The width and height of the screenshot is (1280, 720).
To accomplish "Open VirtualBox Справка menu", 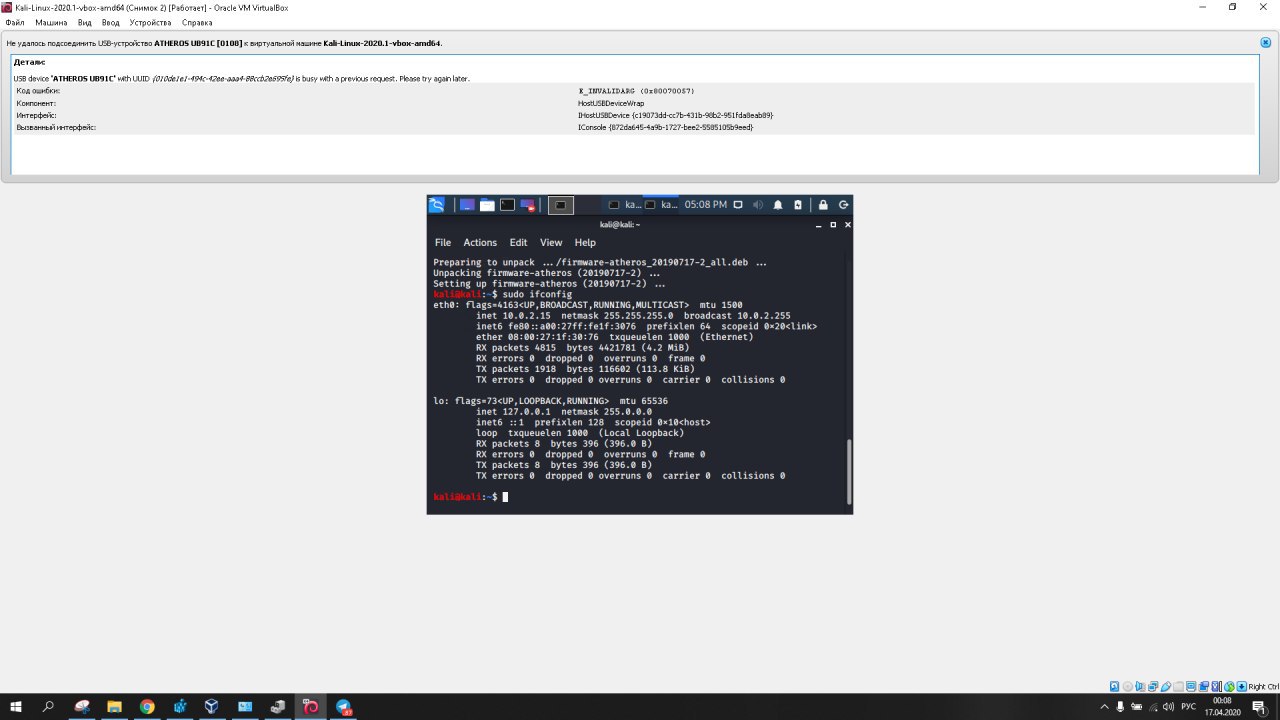I will click(197, 22).
